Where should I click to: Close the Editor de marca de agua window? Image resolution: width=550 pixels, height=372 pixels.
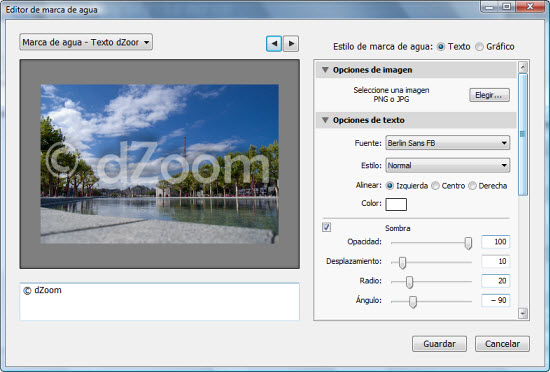(x=530, y=7)
